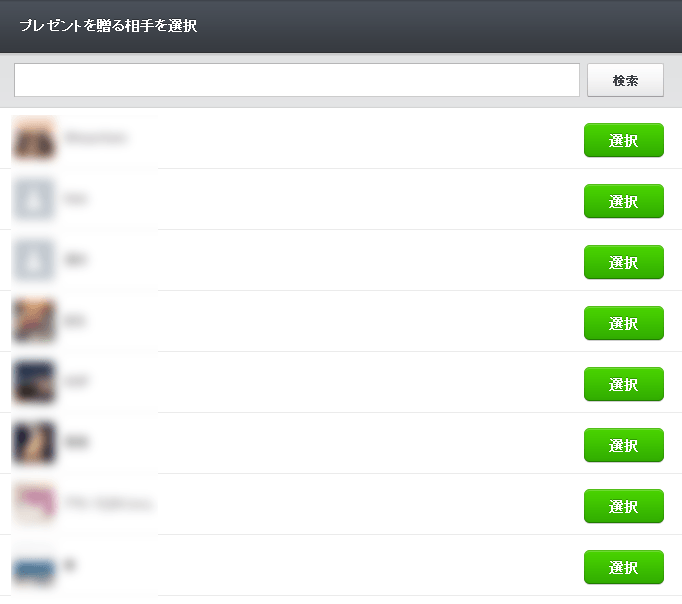
Task: Select the seventh friend with 選択 button
Action: [624, 506]
